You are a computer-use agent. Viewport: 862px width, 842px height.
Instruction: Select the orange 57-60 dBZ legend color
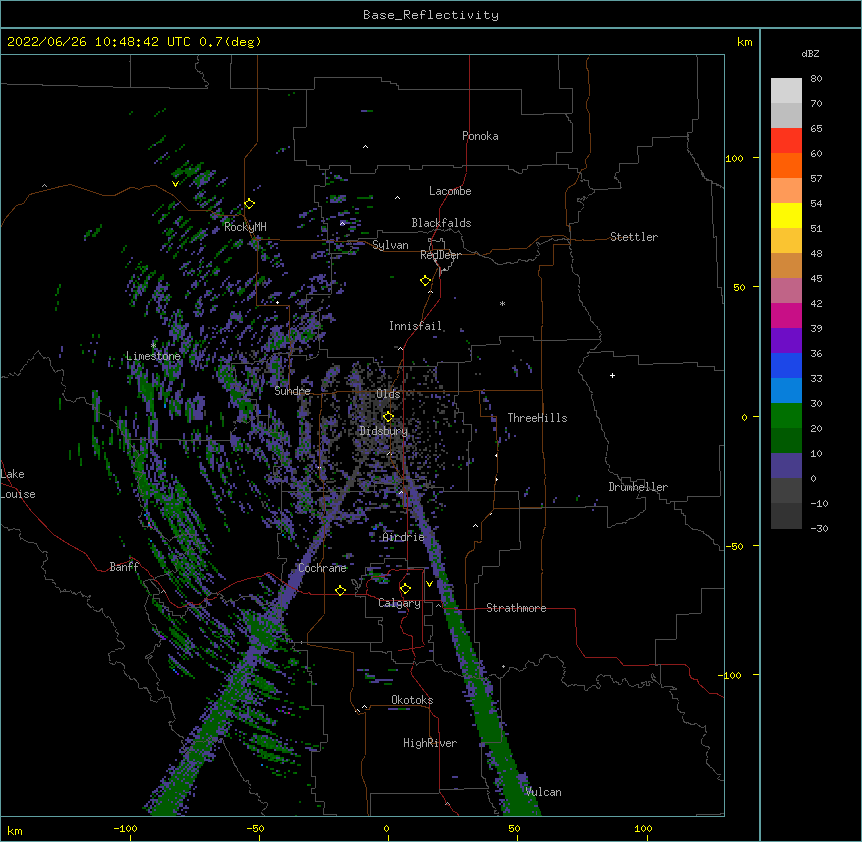[786, 166]
